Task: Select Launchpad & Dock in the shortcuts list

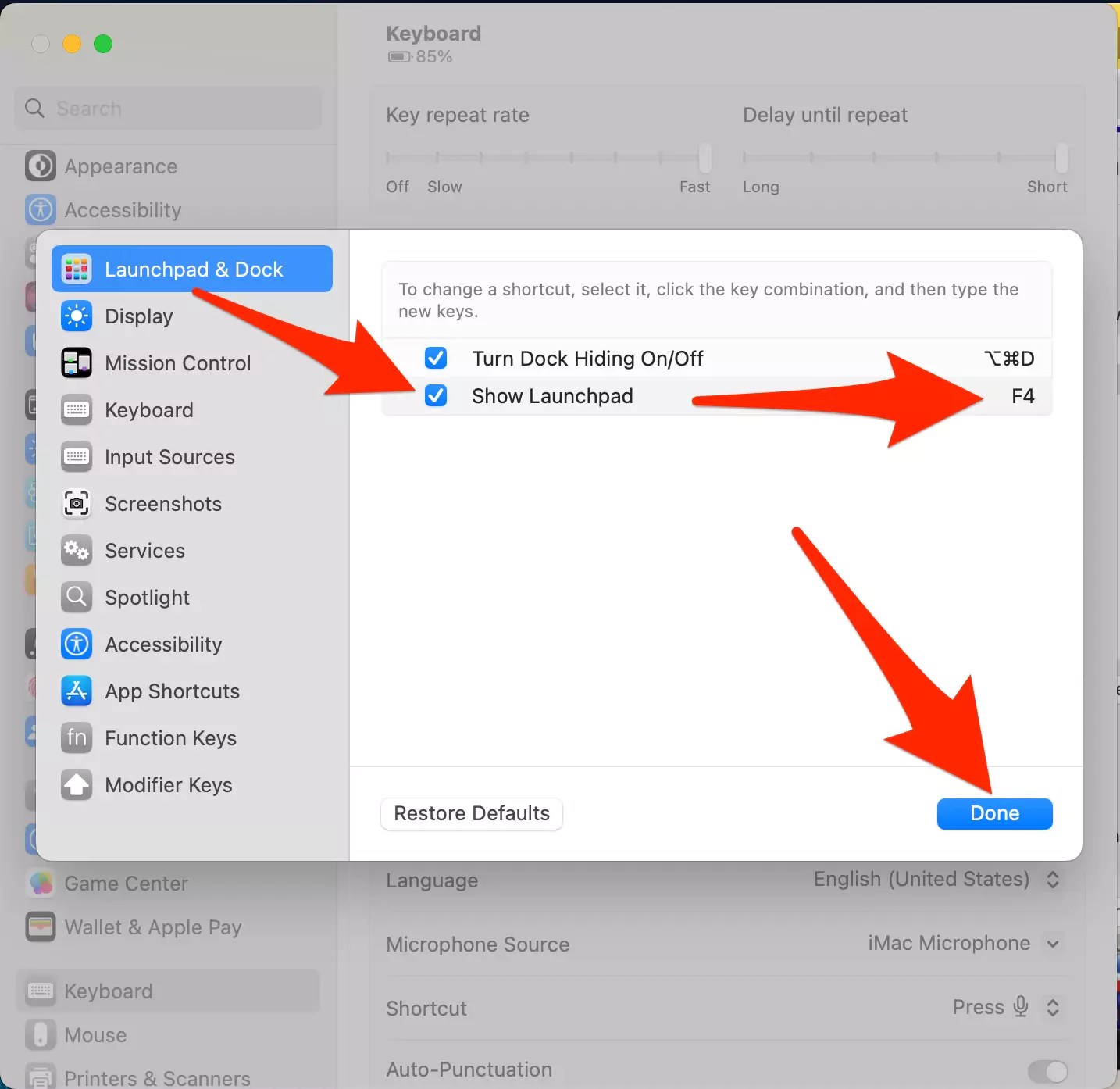Action: [x=193, y=269]
